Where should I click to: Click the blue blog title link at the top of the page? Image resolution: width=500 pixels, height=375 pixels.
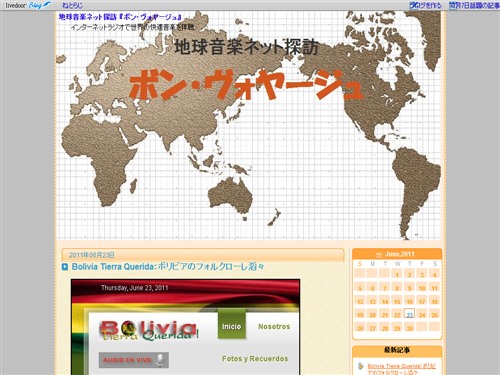[x=120, y=17]
